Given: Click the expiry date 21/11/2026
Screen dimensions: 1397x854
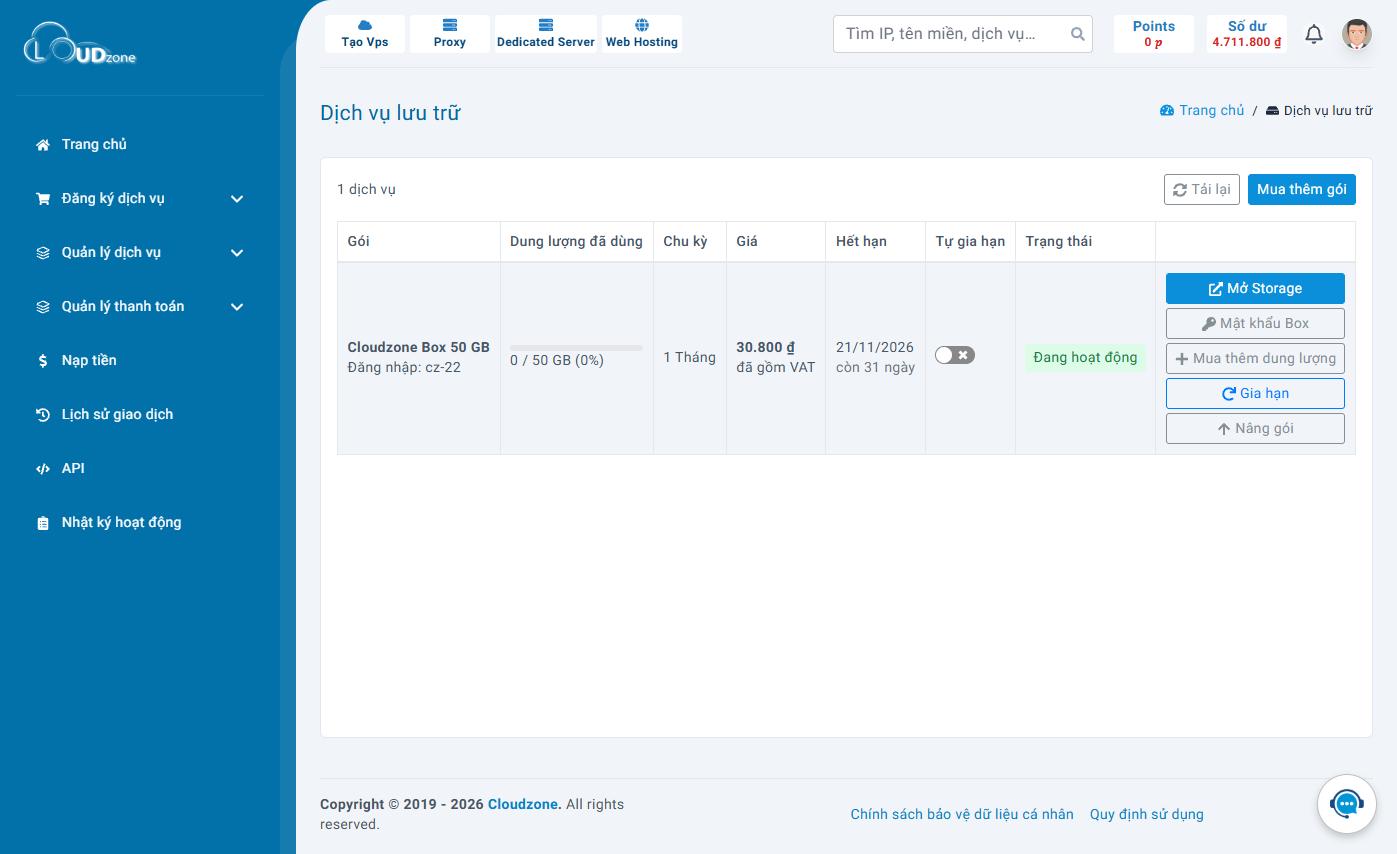Looking at the screenshot, I should point(875,347).
